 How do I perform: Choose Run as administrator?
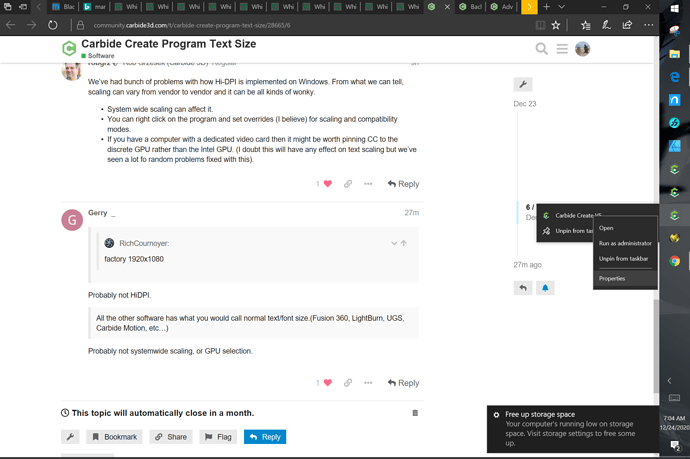[625, 243]
